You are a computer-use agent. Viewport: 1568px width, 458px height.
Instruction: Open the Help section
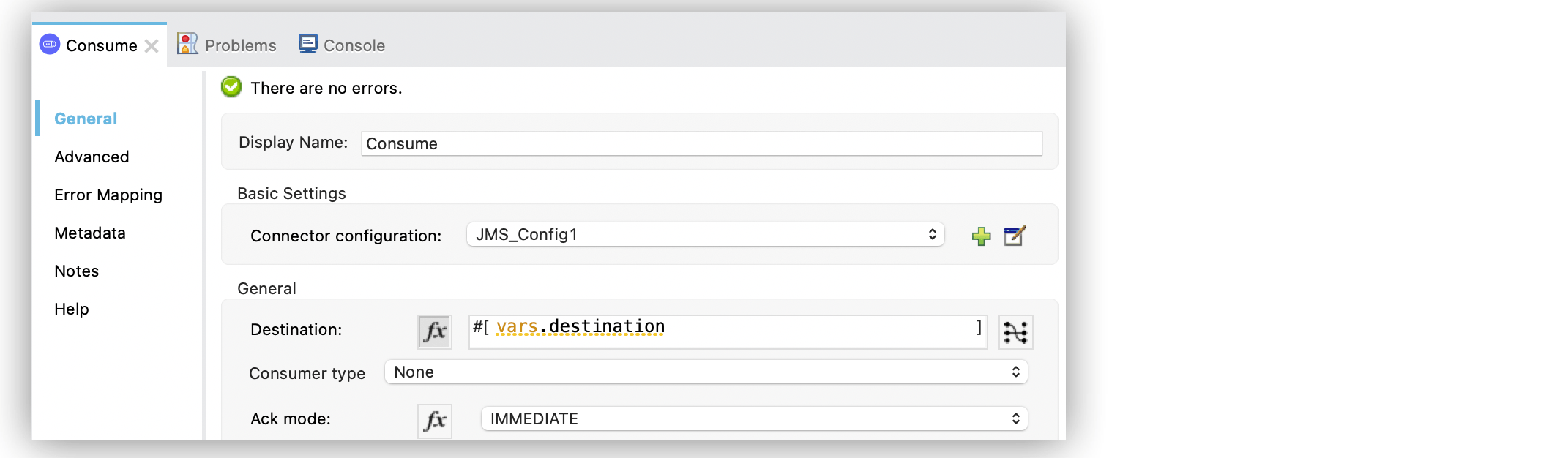click(x=71, y=309)
